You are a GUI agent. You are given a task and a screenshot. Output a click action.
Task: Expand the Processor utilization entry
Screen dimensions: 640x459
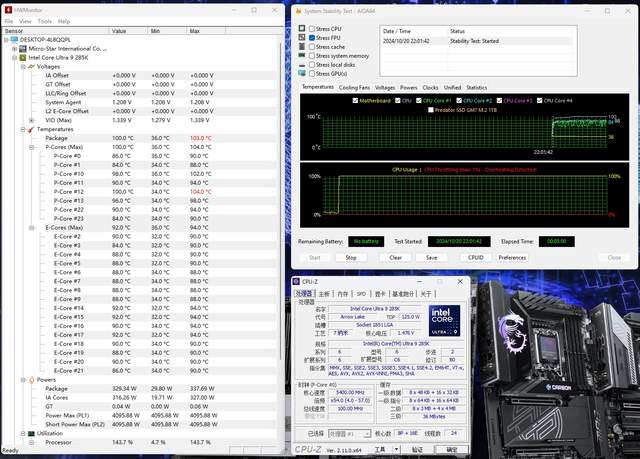click(32, 442)
